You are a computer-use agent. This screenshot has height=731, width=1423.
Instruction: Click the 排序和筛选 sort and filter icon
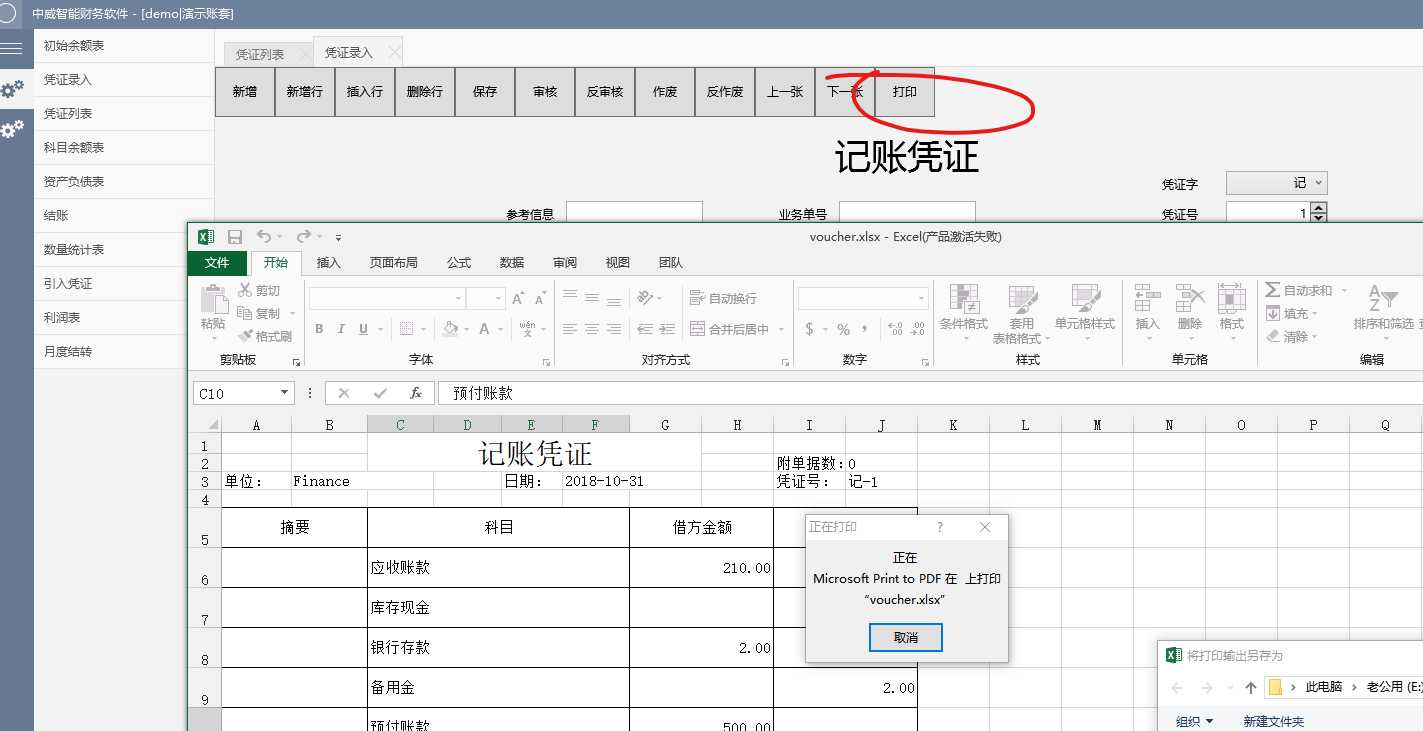tap(1383, 298)
